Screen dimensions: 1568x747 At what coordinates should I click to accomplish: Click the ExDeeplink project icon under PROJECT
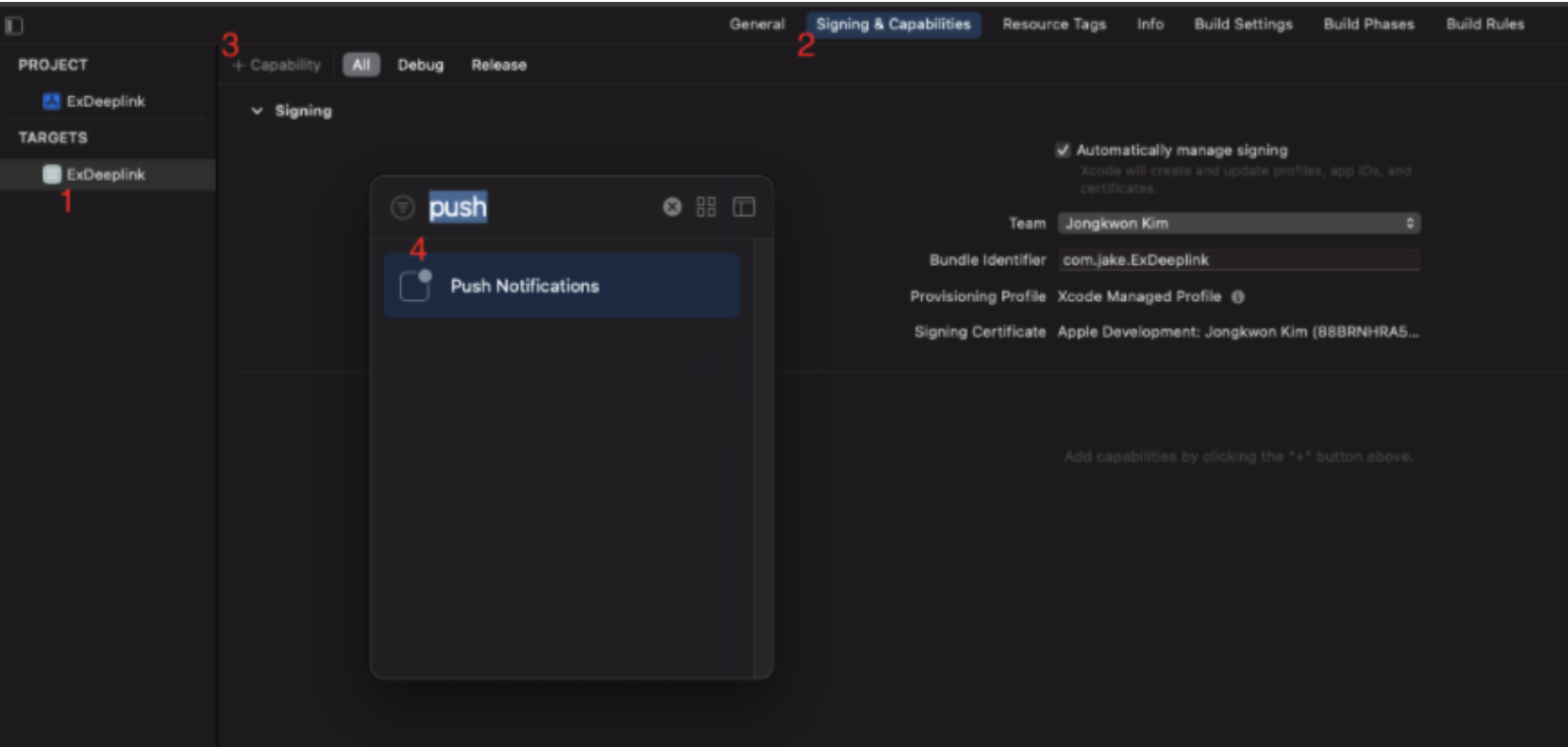click(51, 101)
